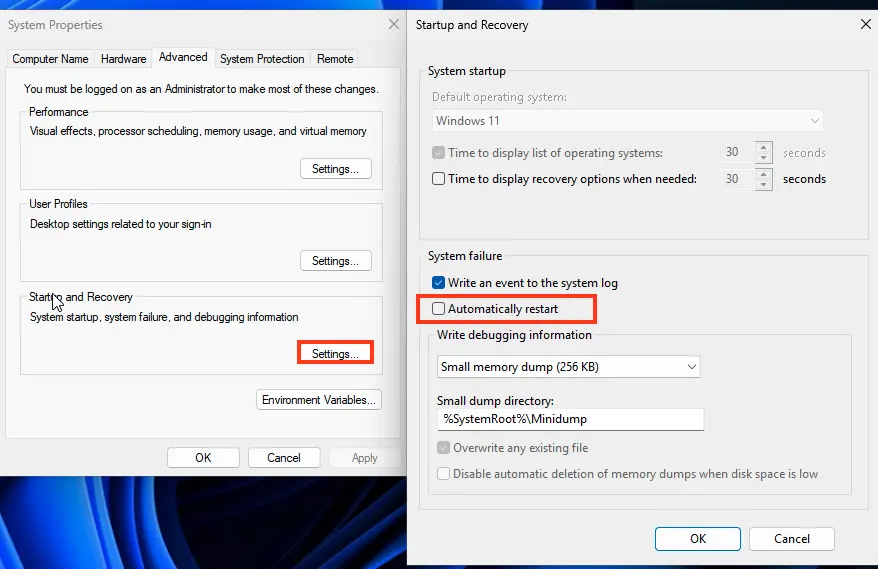Open the Hardware tab
Viewport: 878px width, 569px height.
[124, 59]
